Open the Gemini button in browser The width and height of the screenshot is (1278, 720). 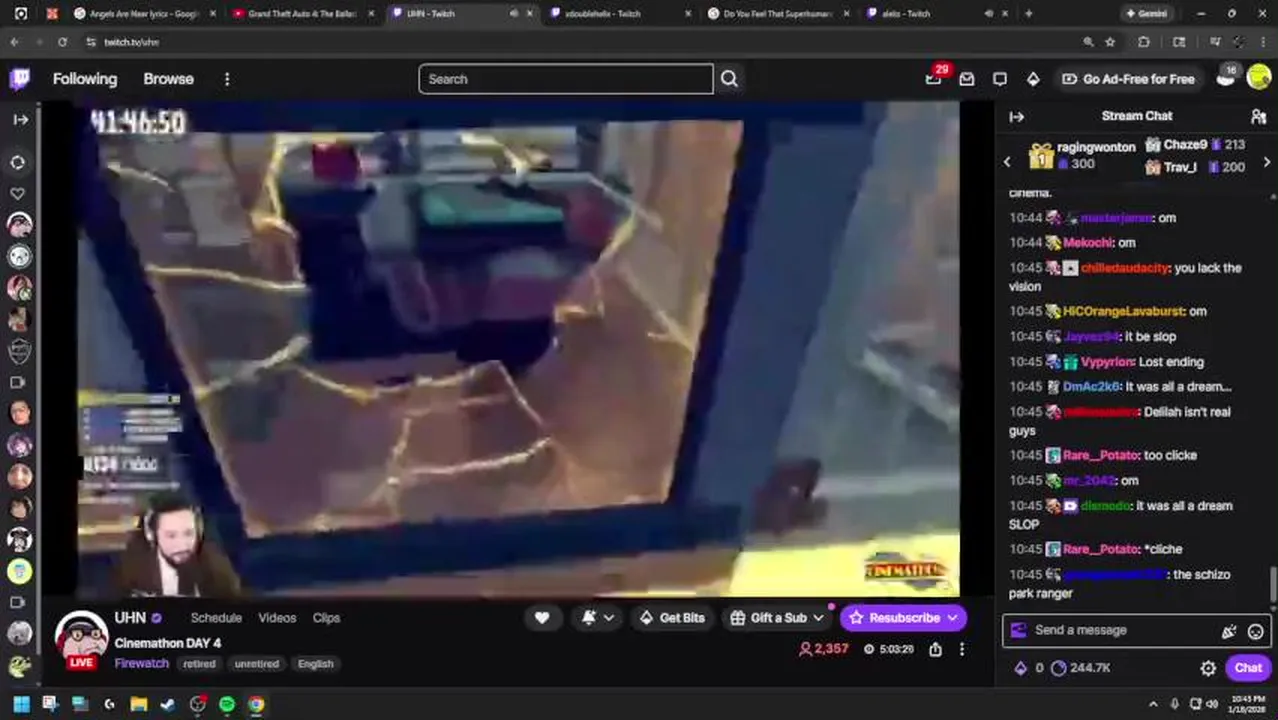(1146, 14)
